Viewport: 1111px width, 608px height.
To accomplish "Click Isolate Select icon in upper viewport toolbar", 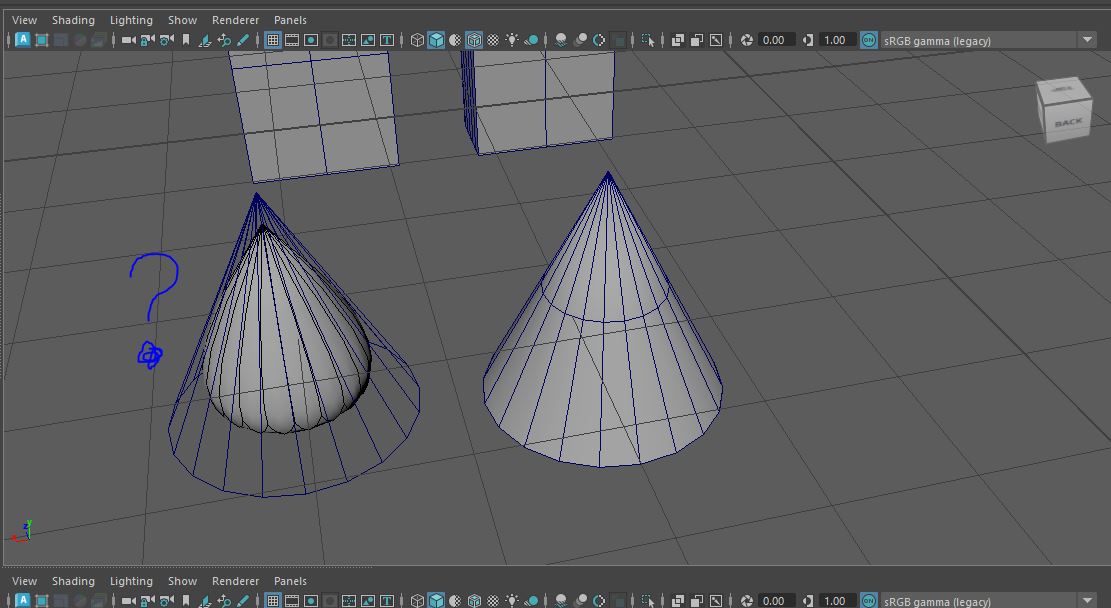I will [x=648, y=40].
